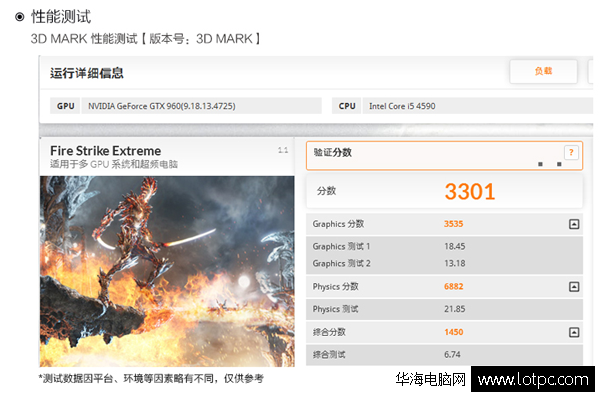The width and height of the screenshot is (600, 397).
Task: Click the CPU label
Action: tap(347, 106)
